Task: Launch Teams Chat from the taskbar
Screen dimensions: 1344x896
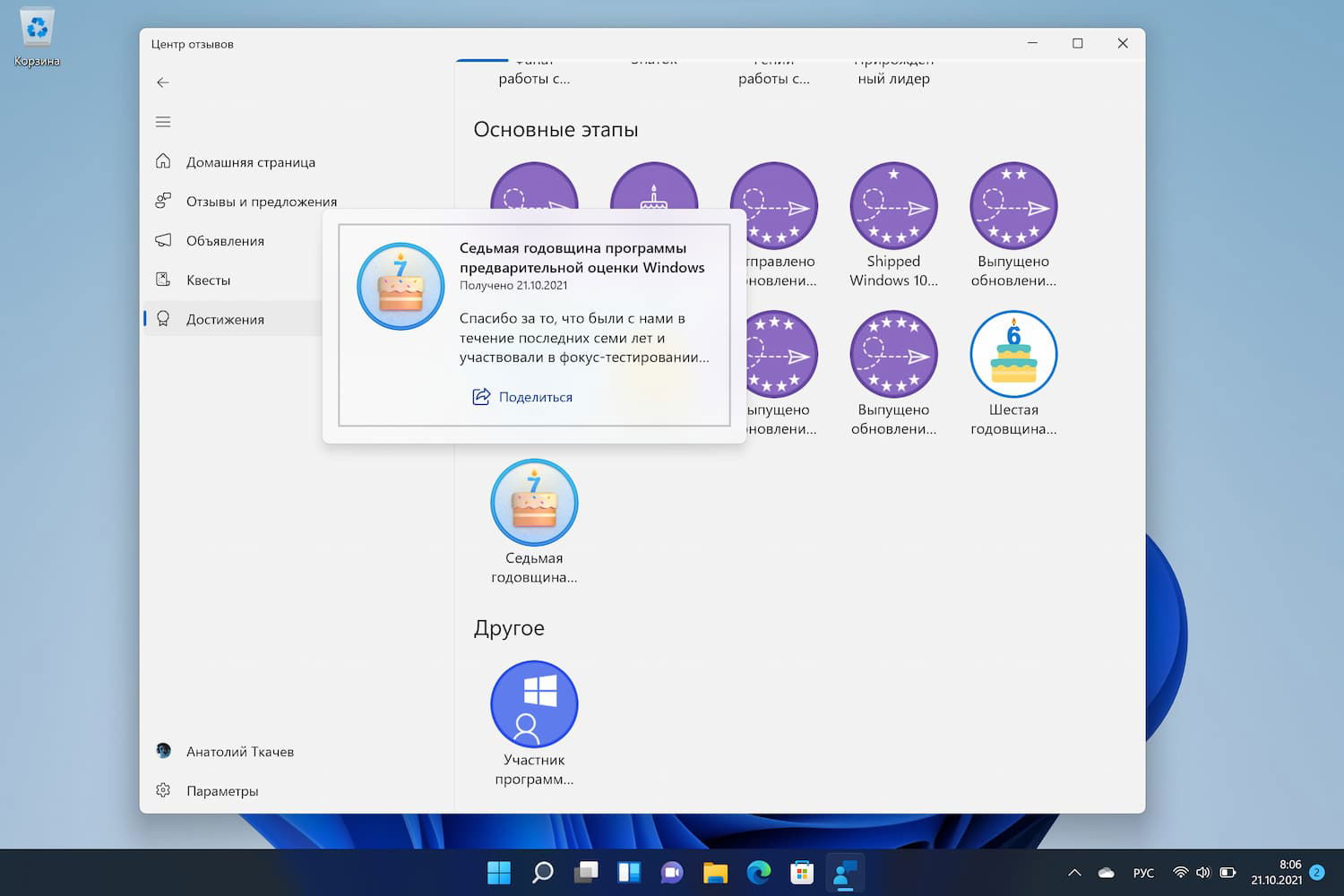Action: (672, 873)
